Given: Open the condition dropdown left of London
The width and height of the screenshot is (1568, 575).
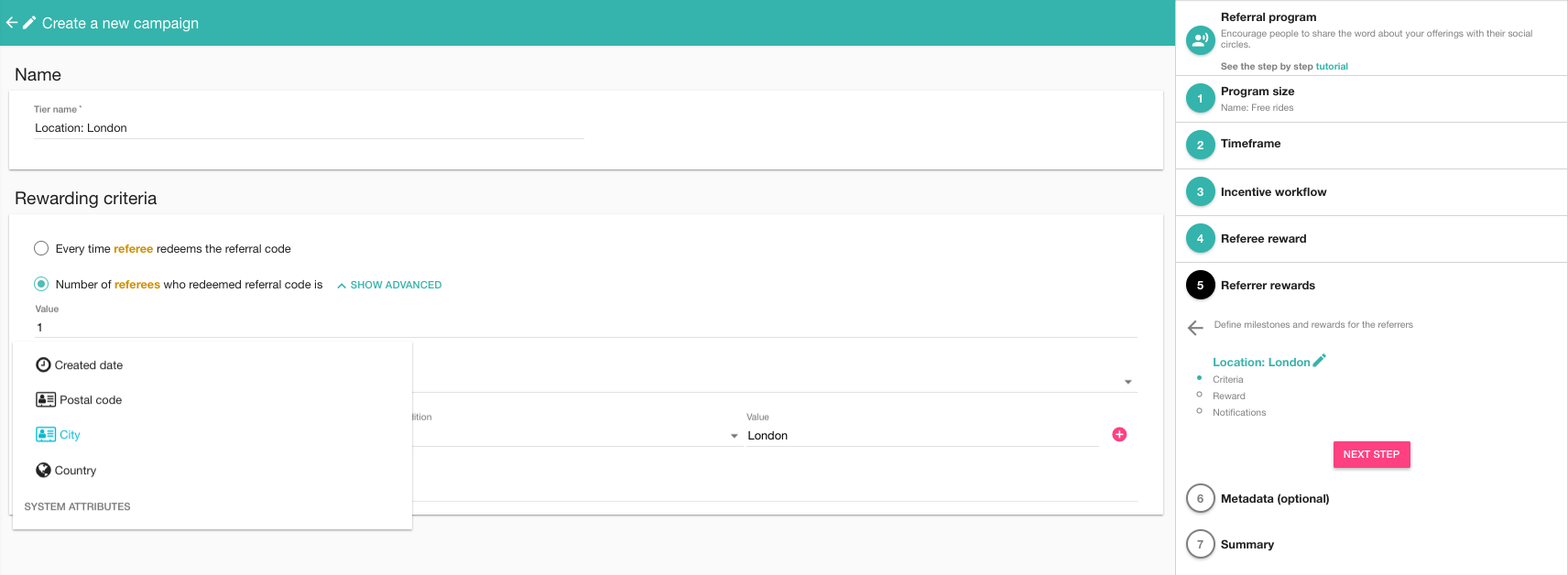Looking at the screenshot, I should click(x=734, y=436).
